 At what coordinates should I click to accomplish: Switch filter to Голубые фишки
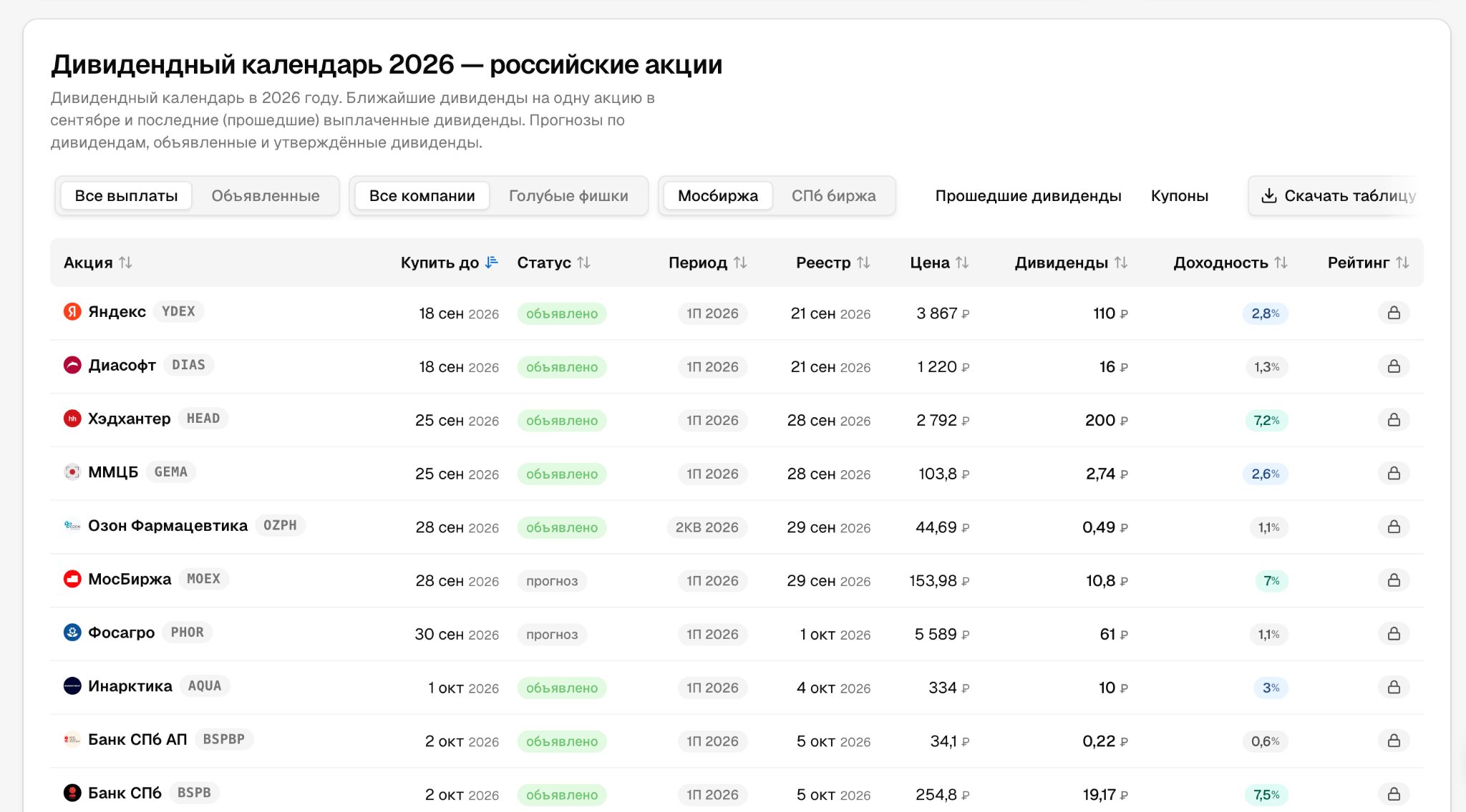pyautogui.click(x=568, y=195)
